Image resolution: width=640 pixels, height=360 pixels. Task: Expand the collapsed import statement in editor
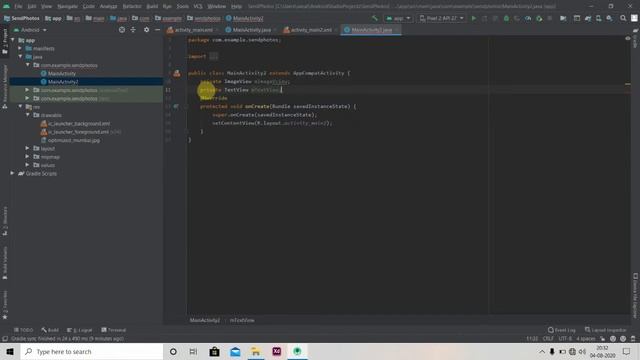click(214, 57)
